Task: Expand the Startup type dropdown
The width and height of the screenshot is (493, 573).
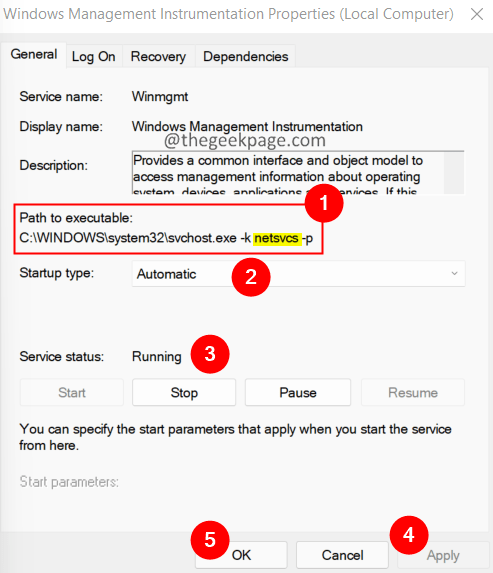Action: [x=298, y=274]
